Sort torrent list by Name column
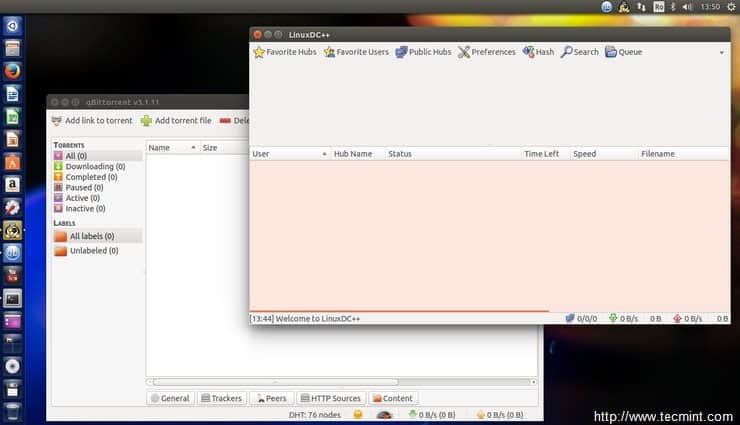The image size is (740, 425). pos(171,148)
